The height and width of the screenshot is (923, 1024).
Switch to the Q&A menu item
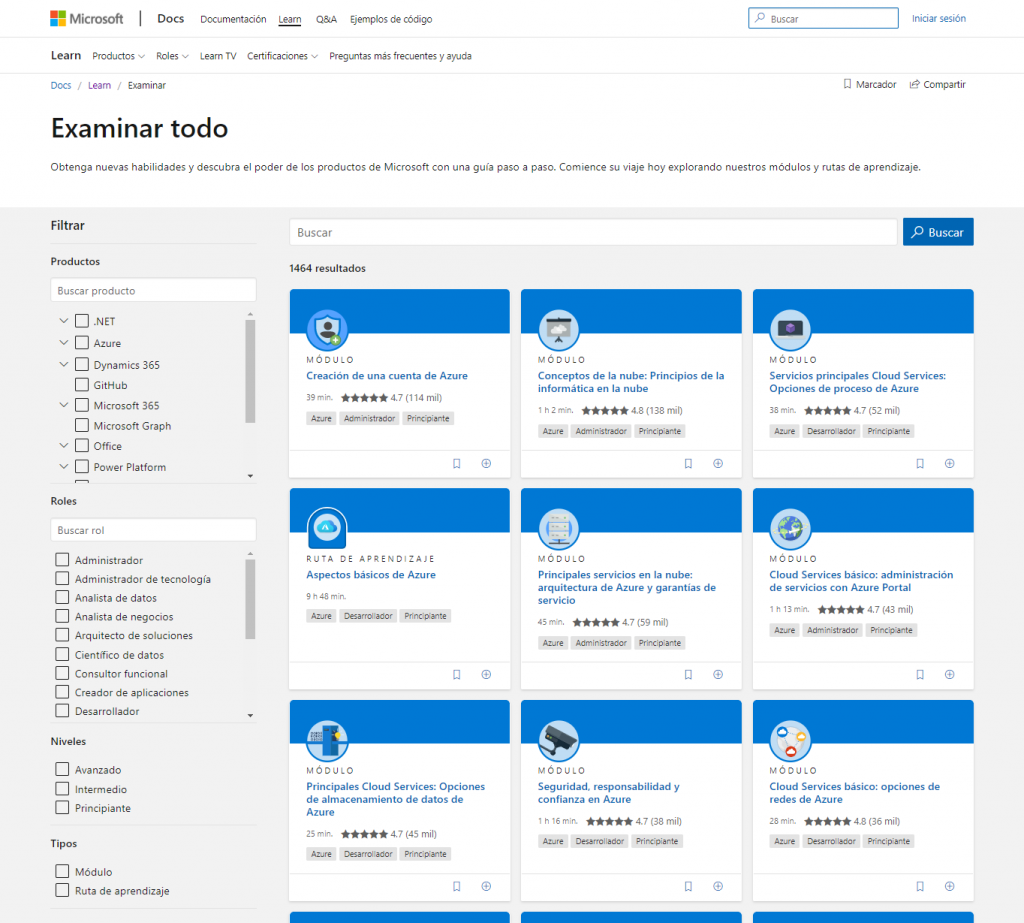[x=326, y=18]
